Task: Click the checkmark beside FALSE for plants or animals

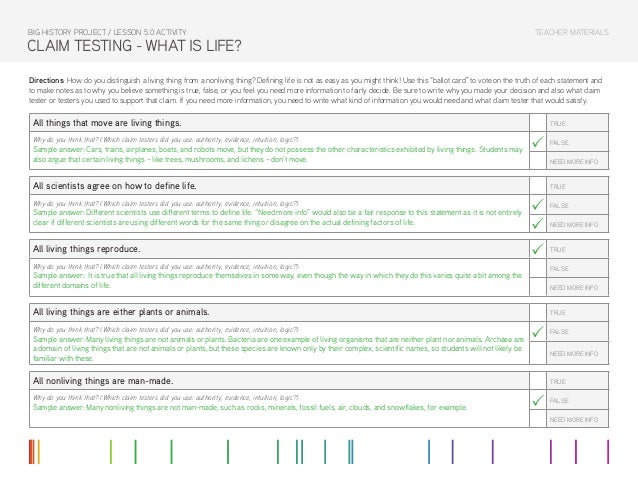Action: click(539, 331)
